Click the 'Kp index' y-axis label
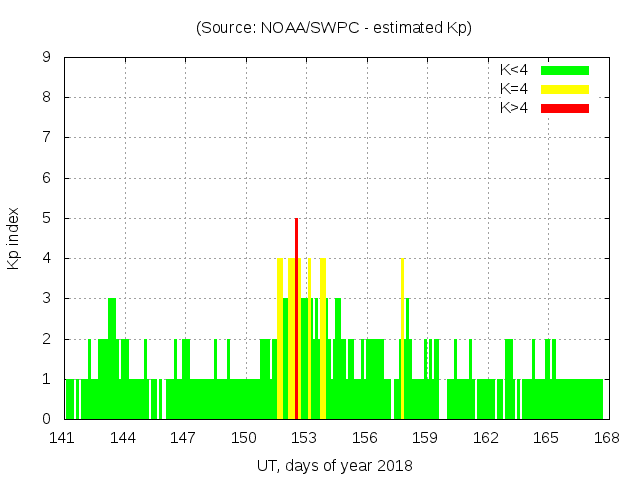 [x=14, y=238]
